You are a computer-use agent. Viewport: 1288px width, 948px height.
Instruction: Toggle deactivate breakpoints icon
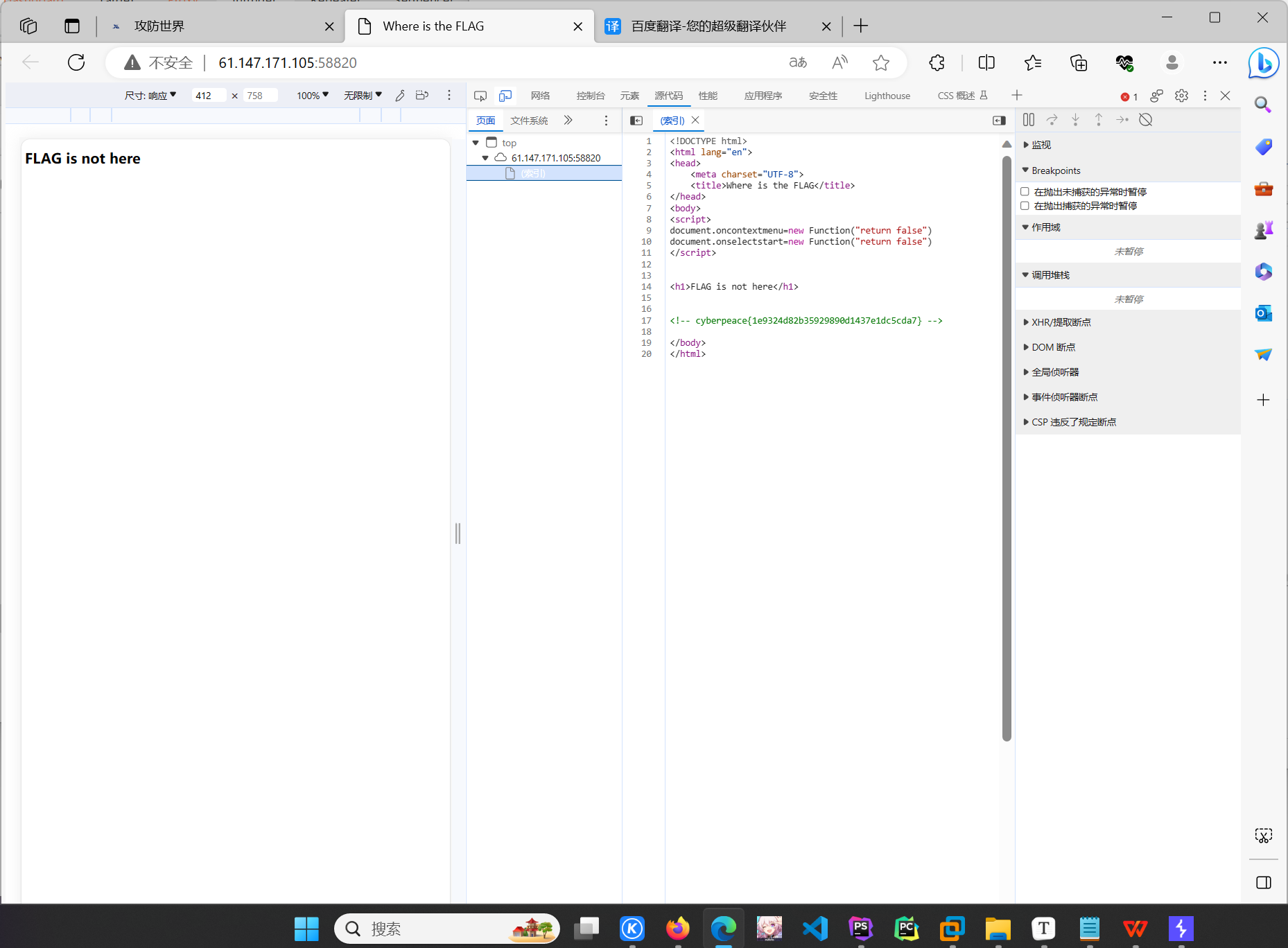tap(1146, 120)
